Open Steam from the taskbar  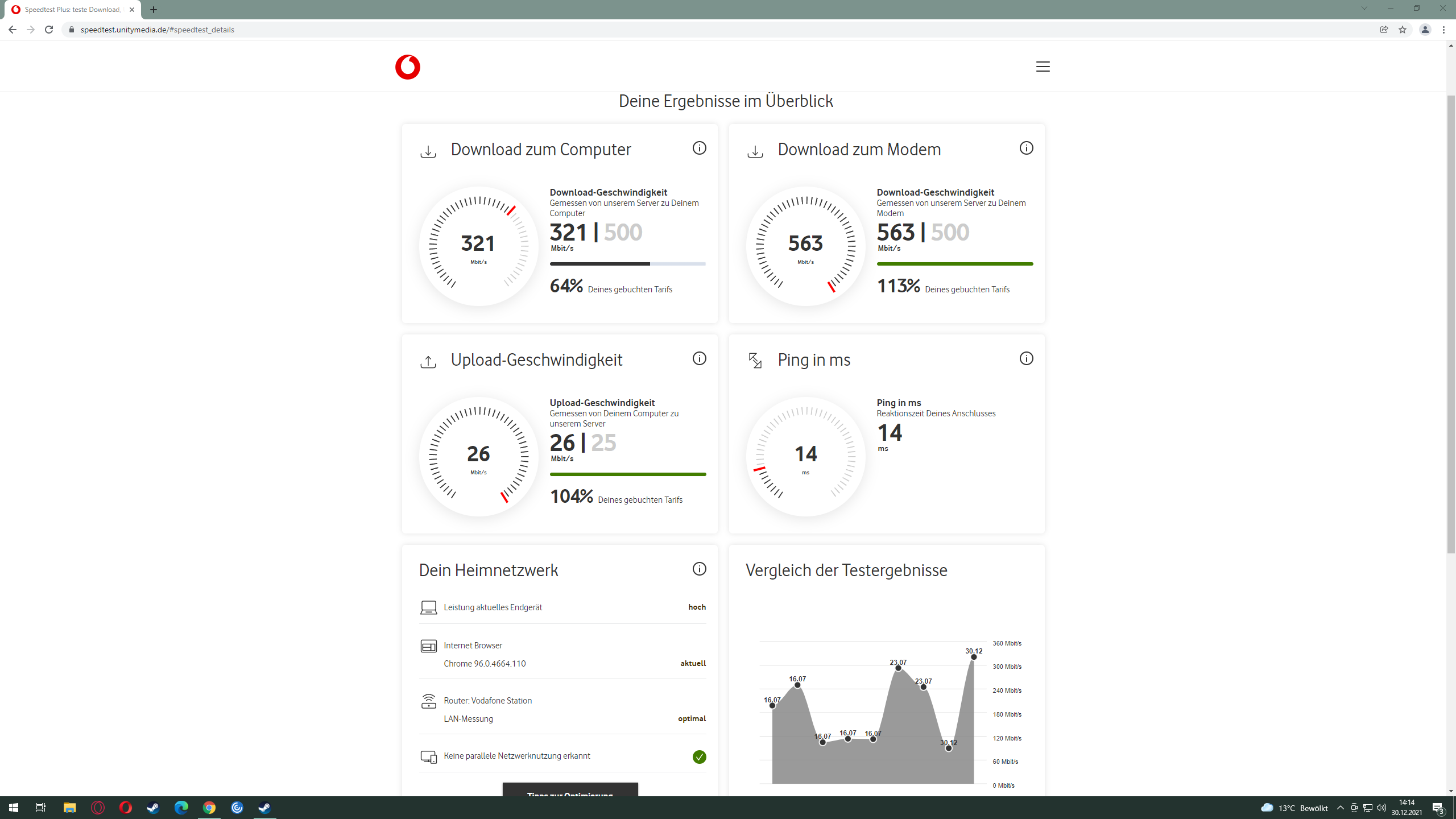153,808
